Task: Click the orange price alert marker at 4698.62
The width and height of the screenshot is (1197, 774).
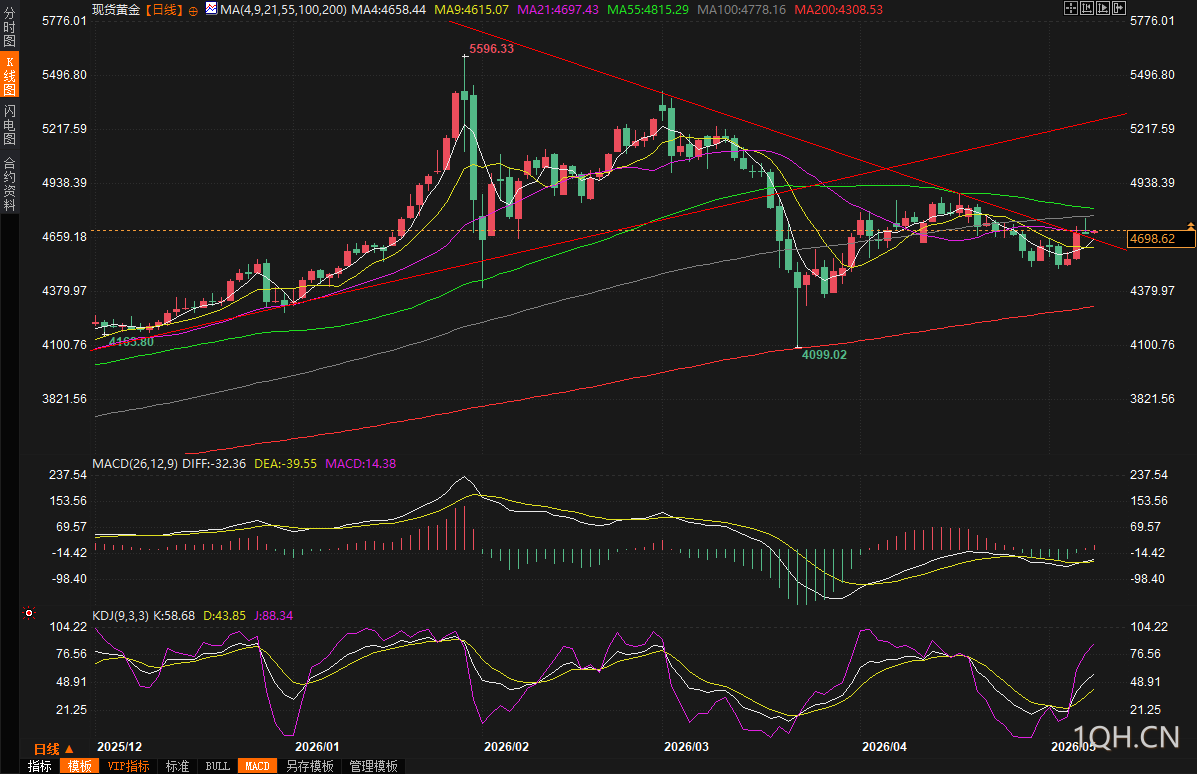Action: click(x=1190, y=227)
